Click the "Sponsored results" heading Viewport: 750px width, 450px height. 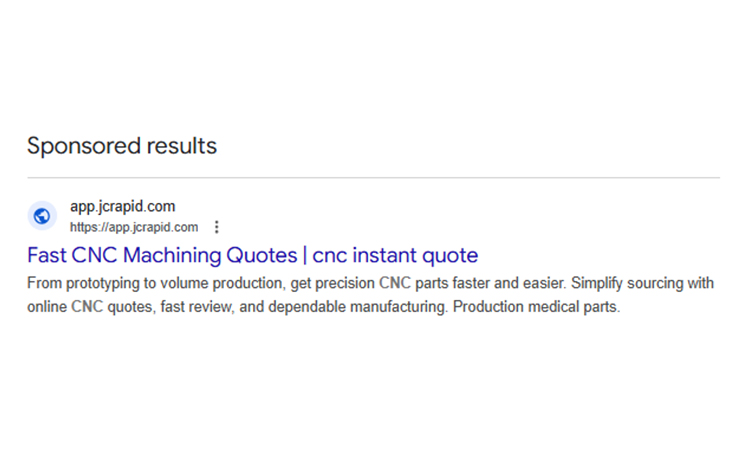(121, 146)
